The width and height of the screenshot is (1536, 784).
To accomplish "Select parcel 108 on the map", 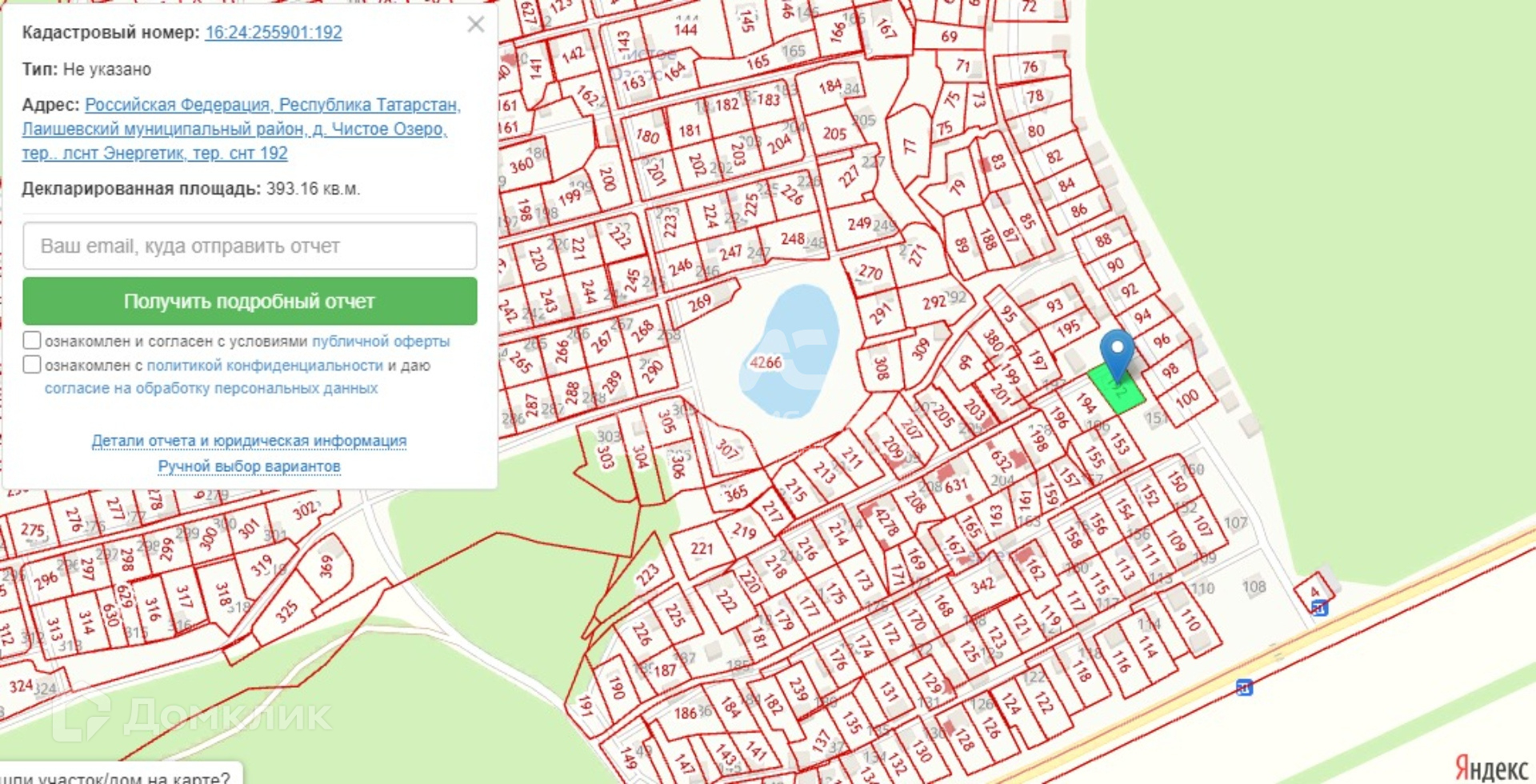I will coord(1254,586).
